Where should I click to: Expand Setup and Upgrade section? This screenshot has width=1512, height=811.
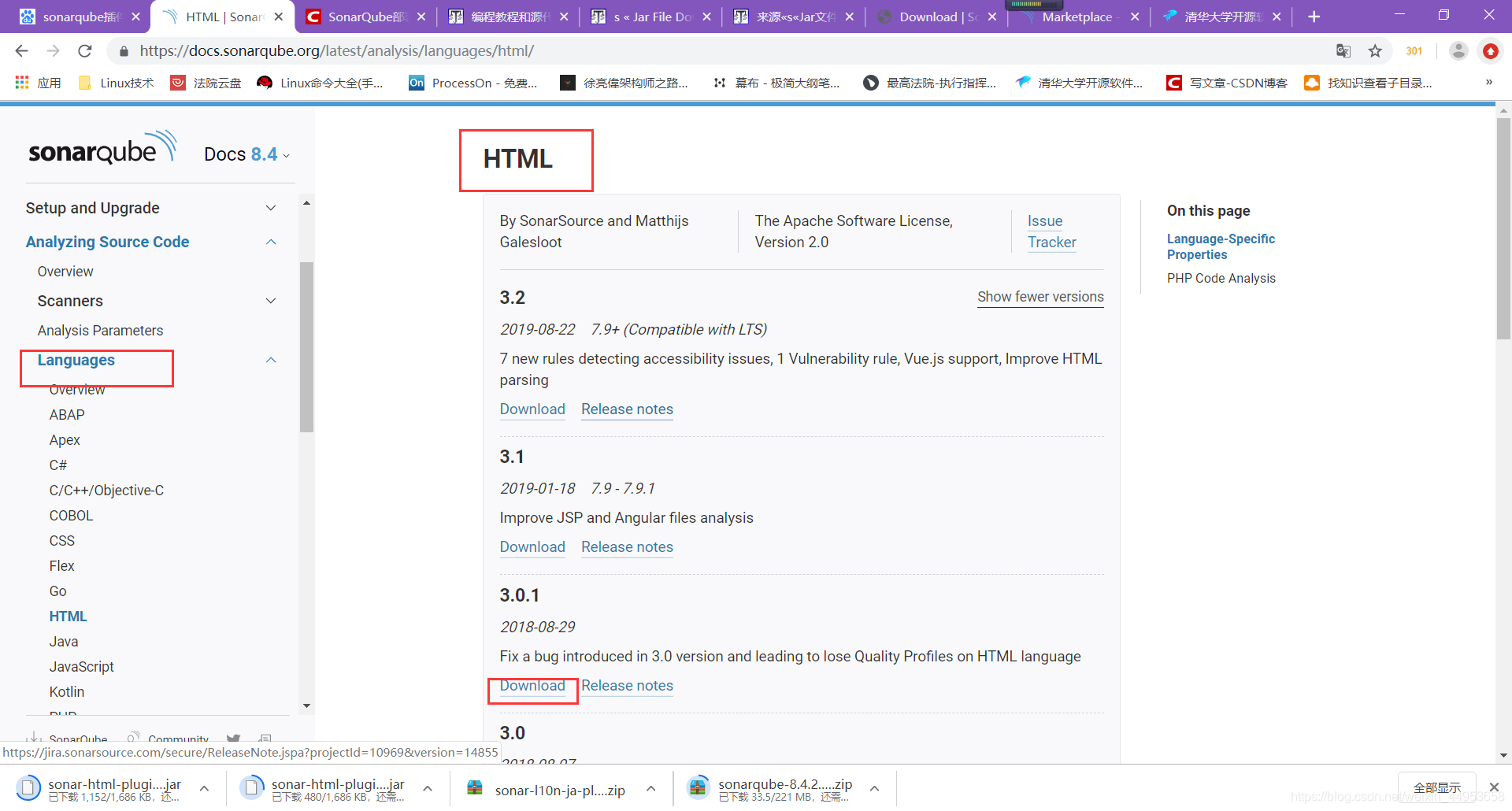click(271, 208)
